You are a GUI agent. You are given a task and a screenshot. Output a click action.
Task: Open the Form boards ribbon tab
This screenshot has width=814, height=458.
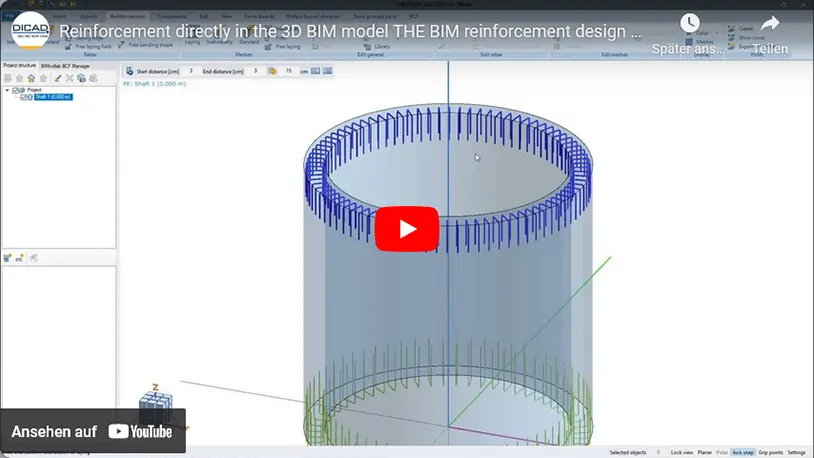(x=259, y=17)
